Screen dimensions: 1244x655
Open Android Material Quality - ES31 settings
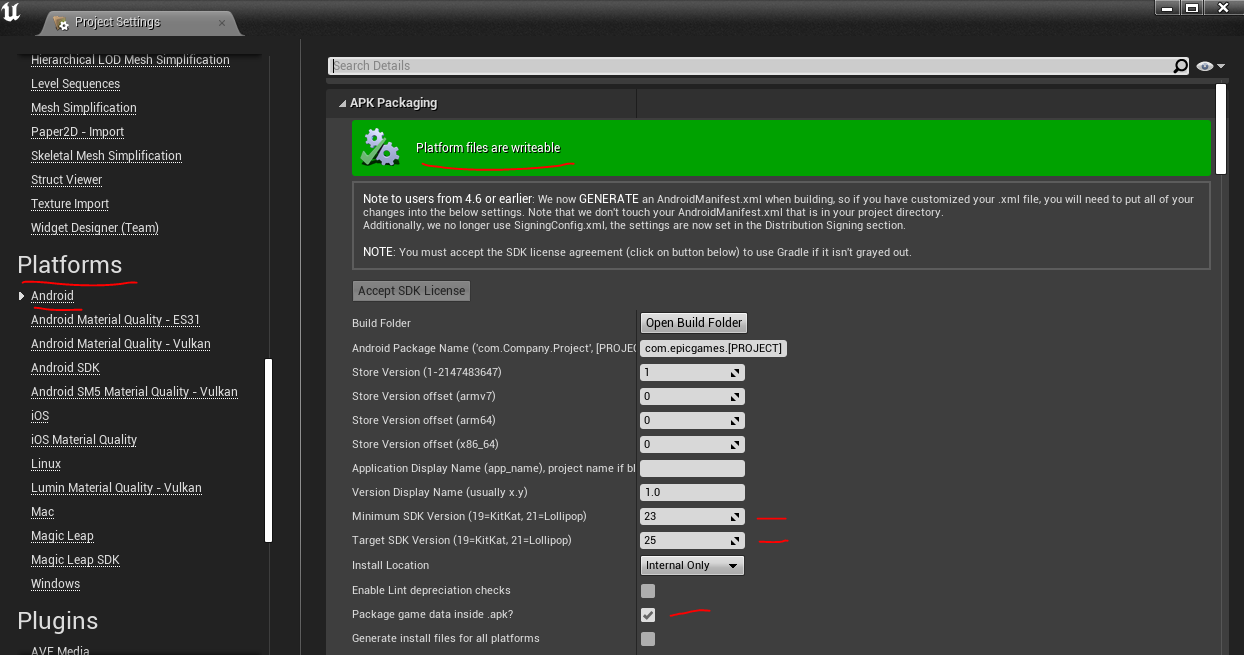pos(115,320)
